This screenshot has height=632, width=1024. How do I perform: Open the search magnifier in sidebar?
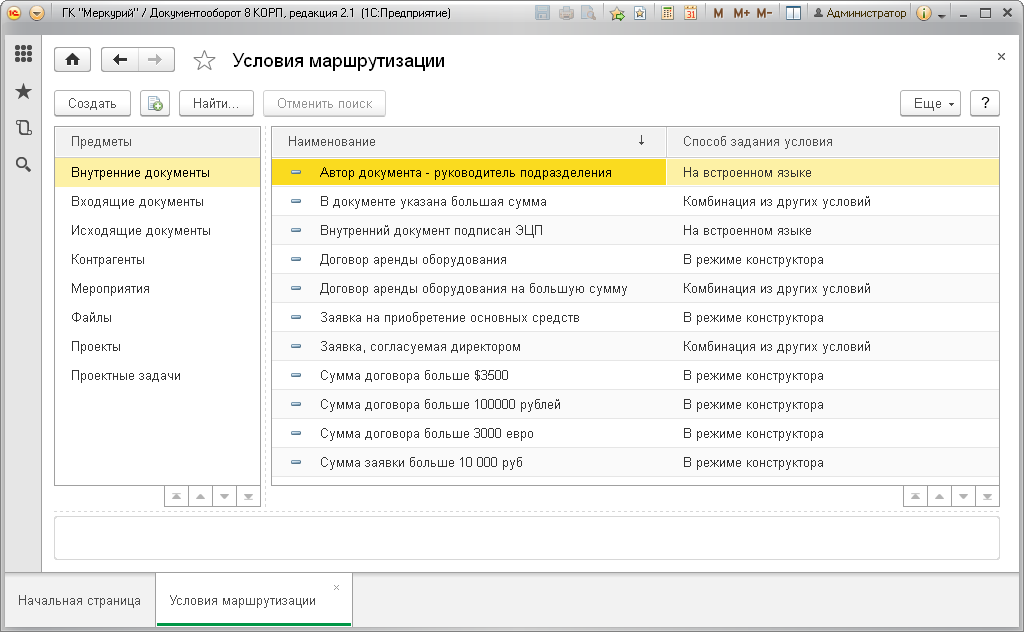pyautogui.click(x=24, y=165)
